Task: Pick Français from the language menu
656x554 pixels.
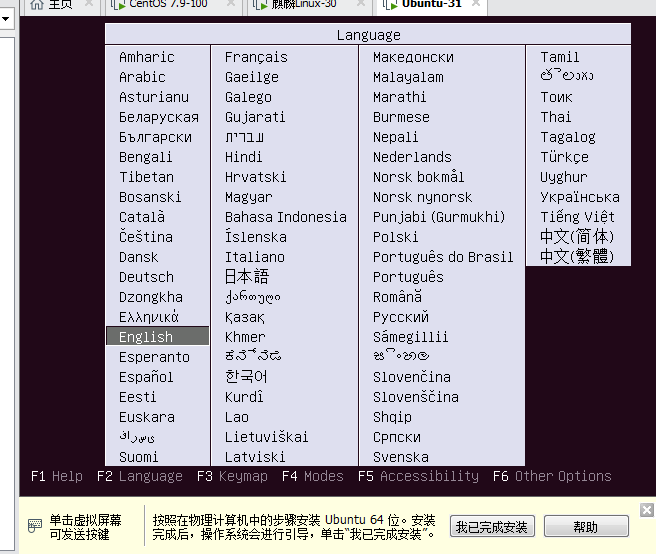Action: click(x=256, y=57)
